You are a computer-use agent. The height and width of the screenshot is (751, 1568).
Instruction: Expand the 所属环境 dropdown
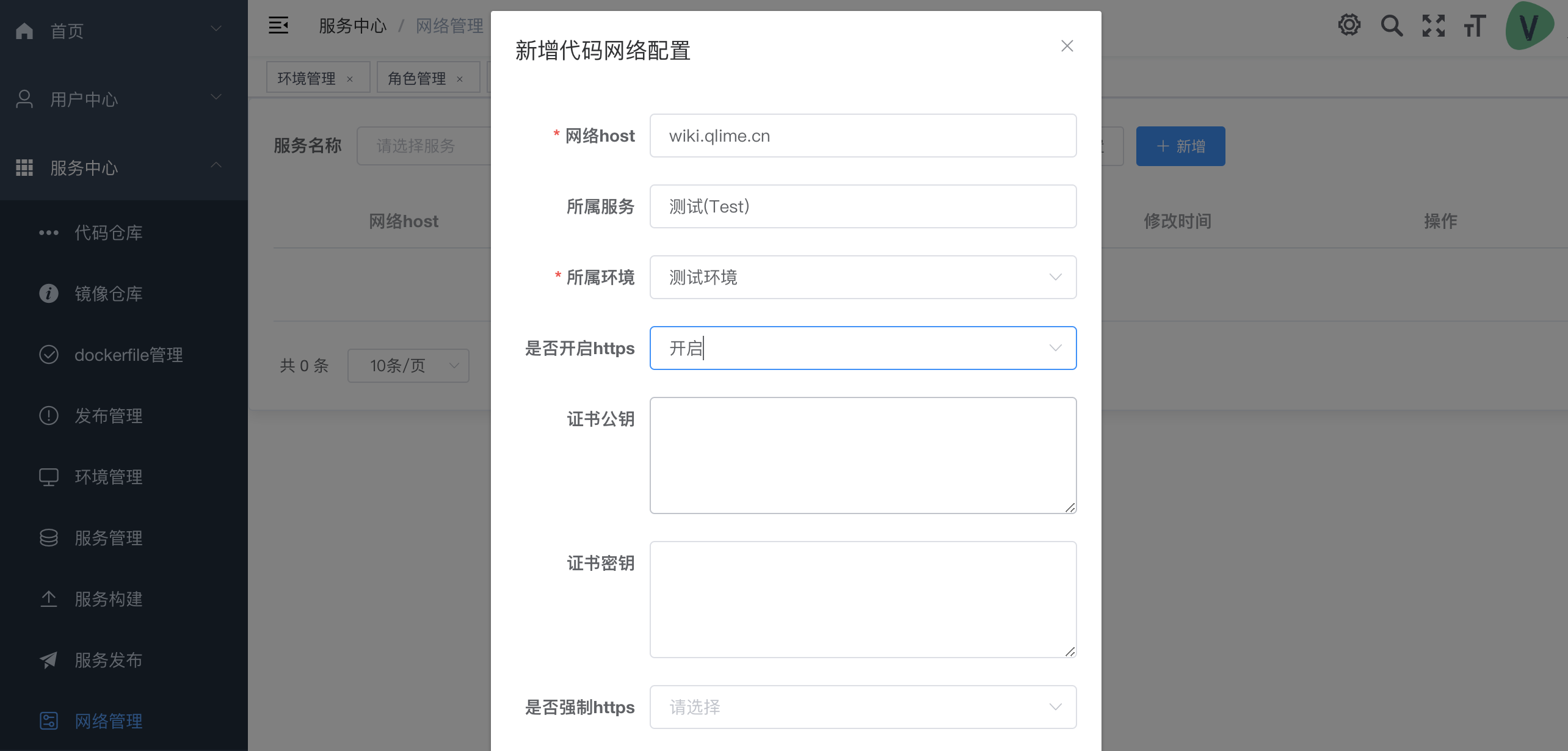pos(862,277)
